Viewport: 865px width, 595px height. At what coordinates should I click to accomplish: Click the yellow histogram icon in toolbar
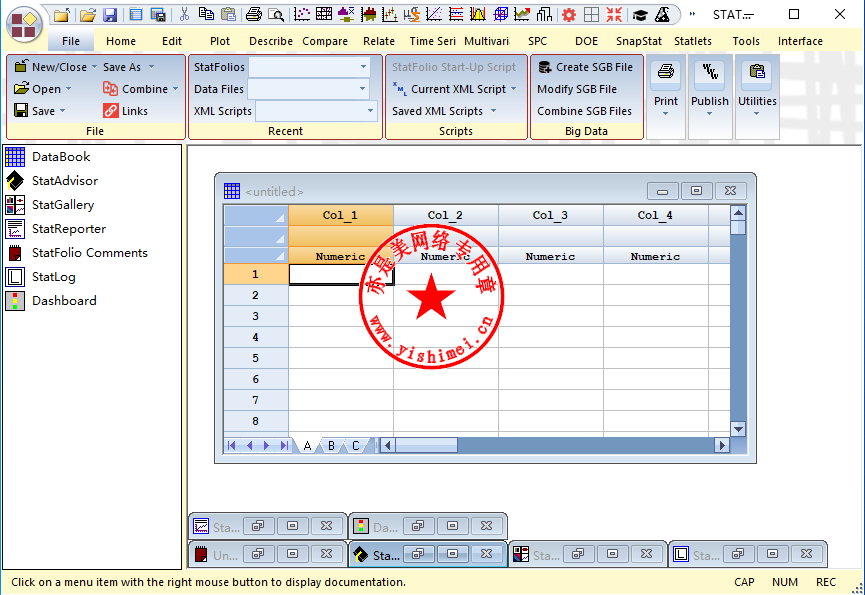[478, 14]
